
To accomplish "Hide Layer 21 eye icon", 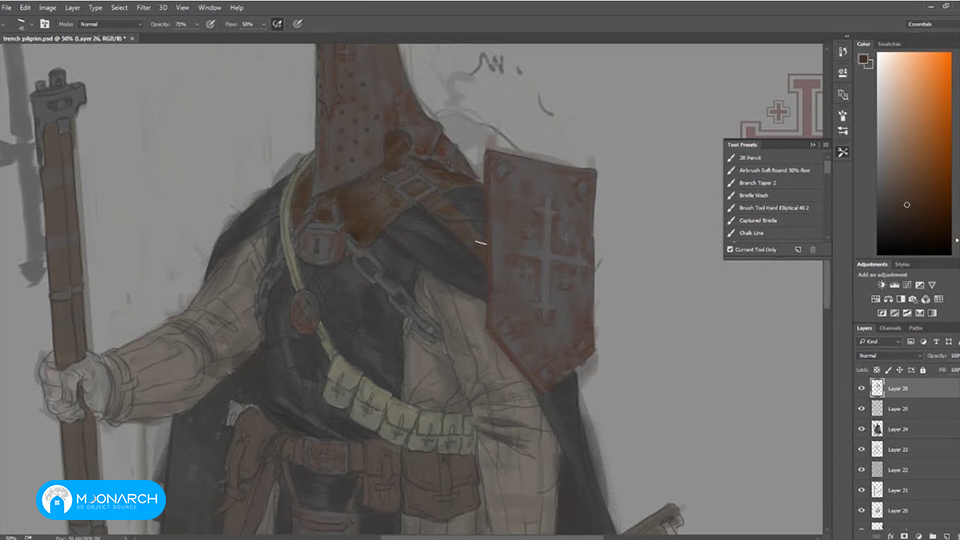I will [861, 490].
